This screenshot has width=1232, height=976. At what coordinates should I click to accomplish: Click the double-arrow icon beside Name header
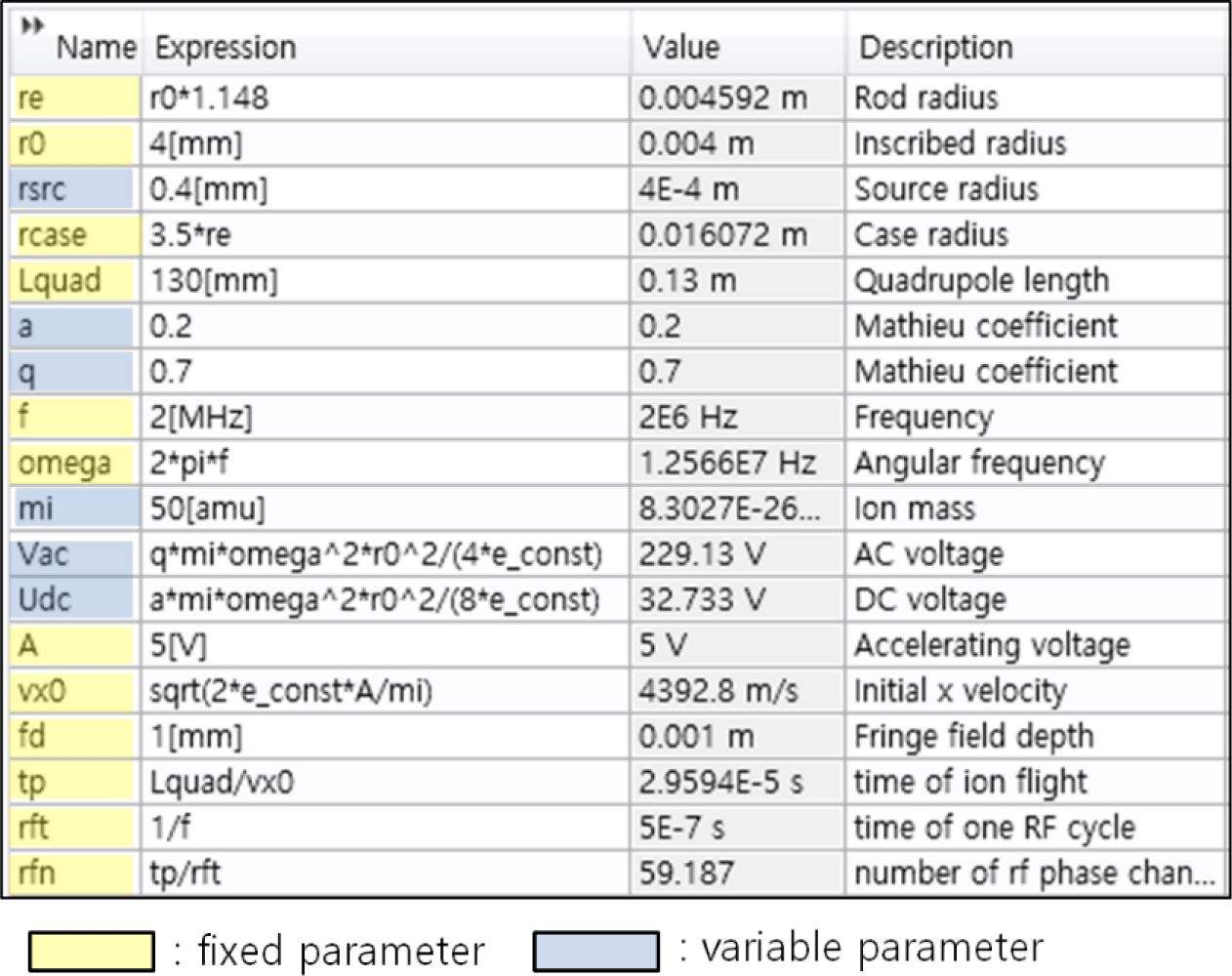[32, 25]
